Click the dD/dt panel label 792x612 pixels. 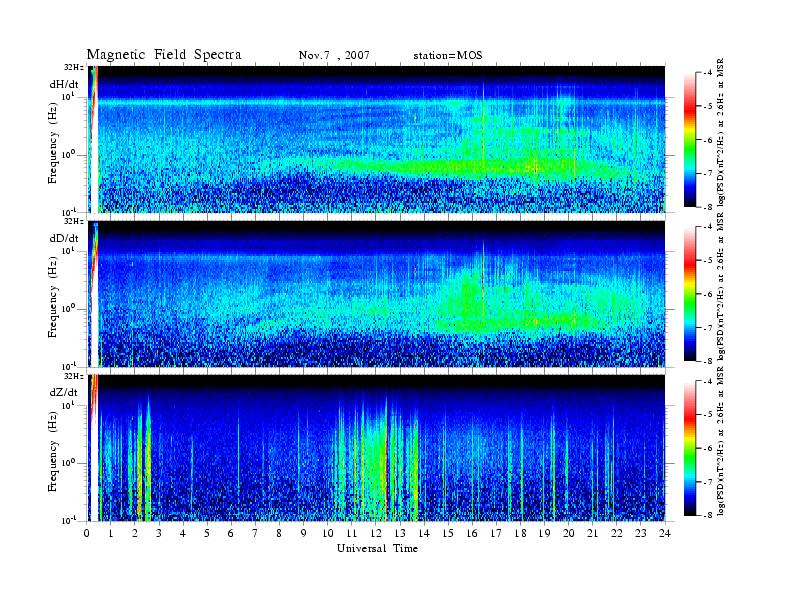[x=64, y=238]
